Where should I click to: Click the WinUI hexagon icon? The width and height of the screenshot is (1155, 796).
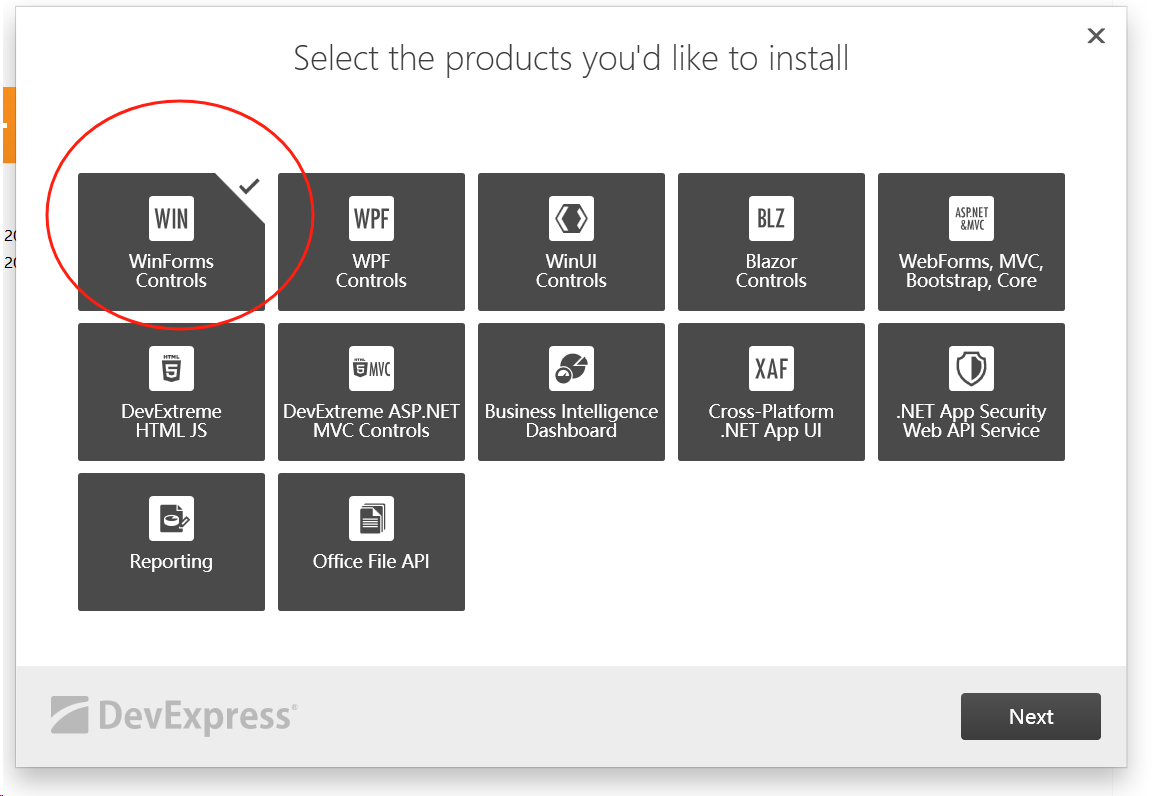coord(571,218)
